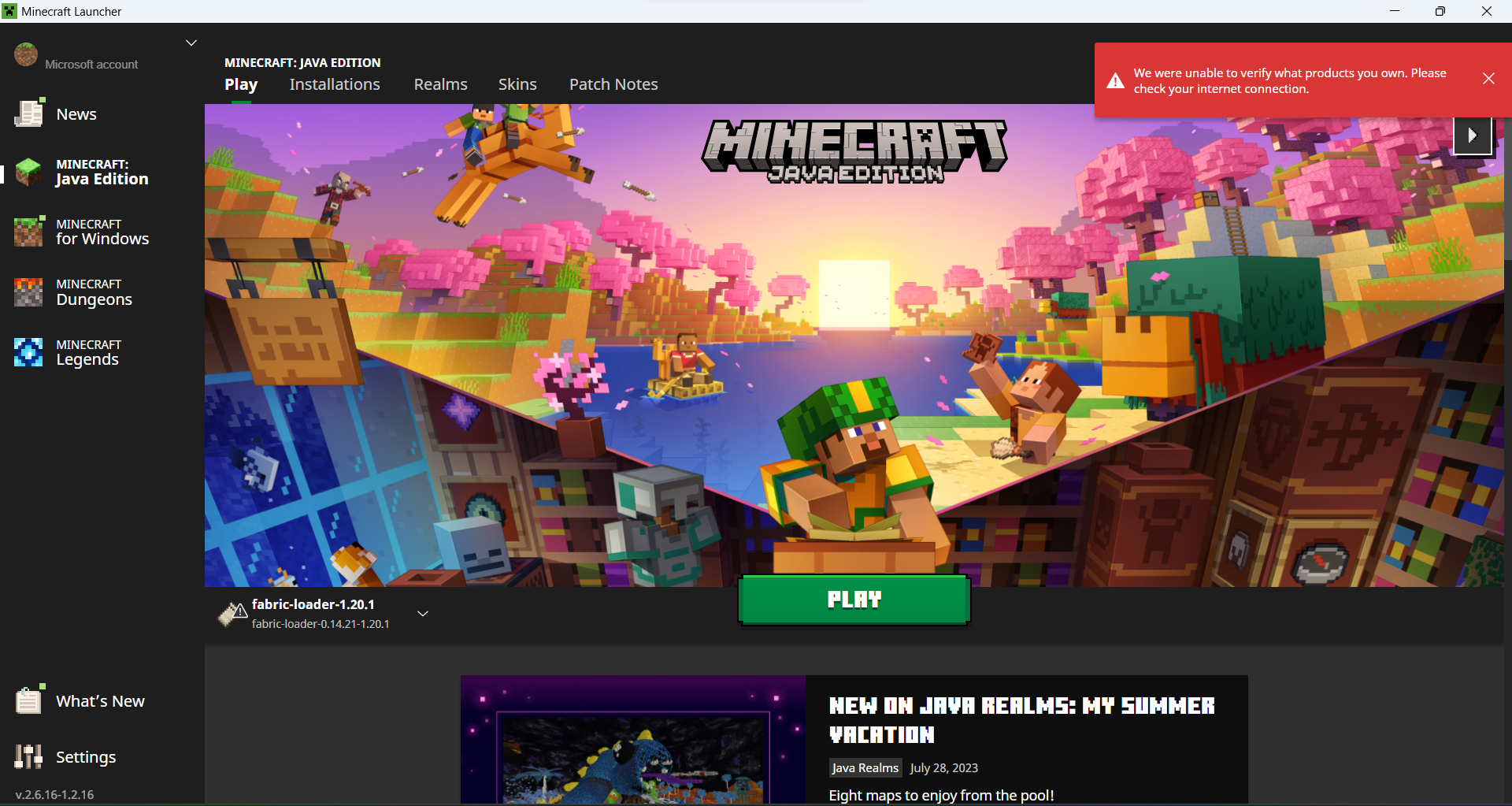Image resolution: width=1512 pixels, height=806 pixels.
Task: Launch the Minecraft Legends icon
Action: point(29,352)
